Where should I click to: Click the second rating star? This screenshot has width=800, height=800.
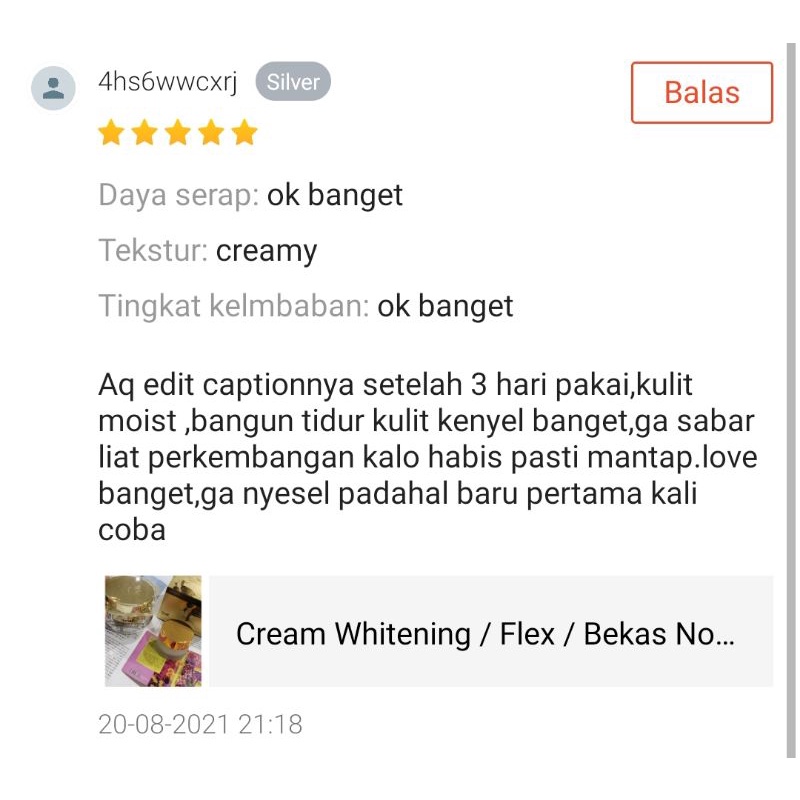pos(144,132)
